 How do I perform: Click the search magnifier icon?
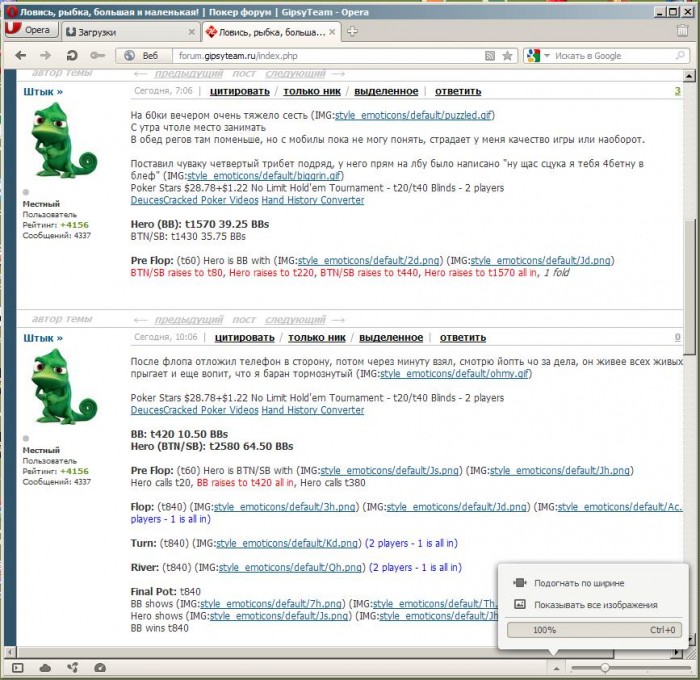(680, 55)
